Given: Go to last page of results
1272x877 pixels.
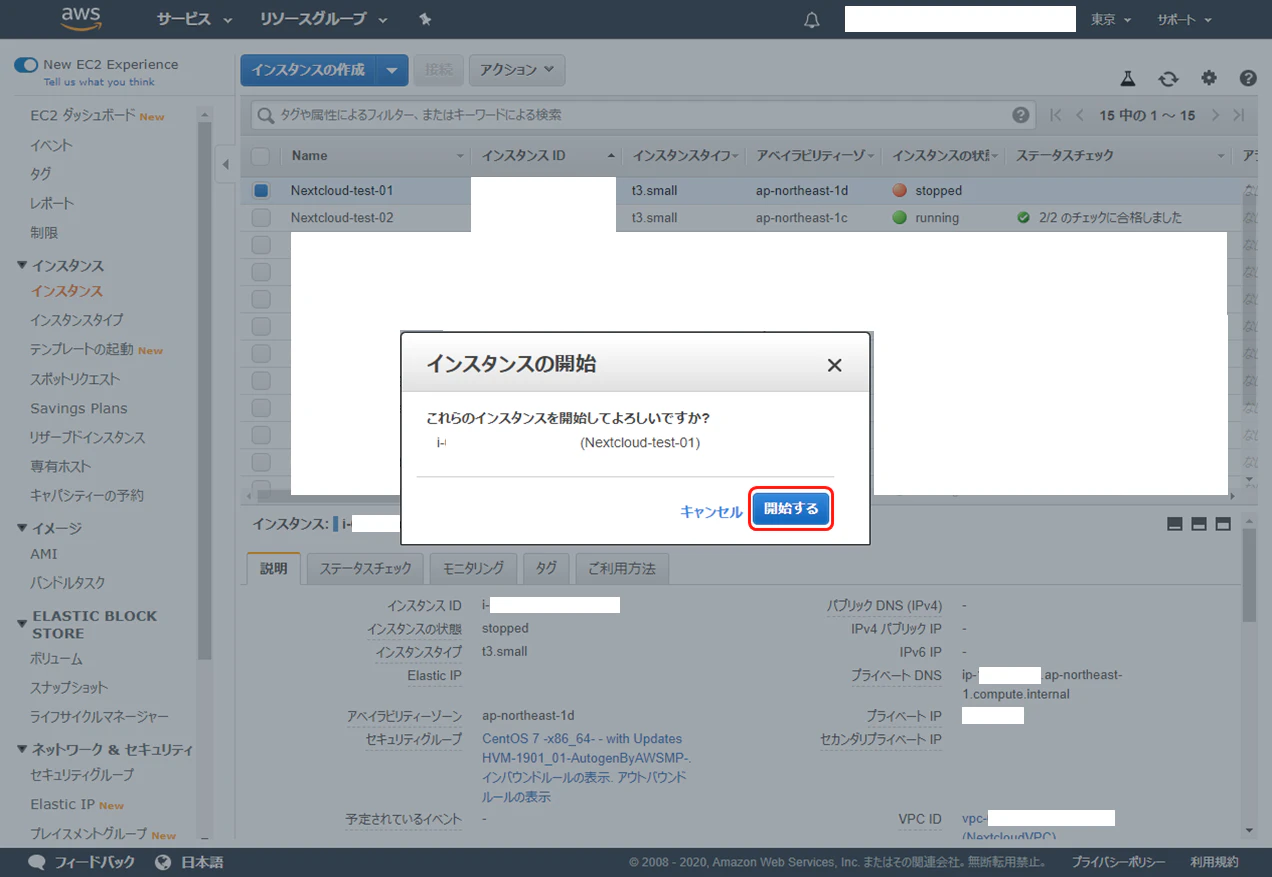Looking at the screenshot, I should click(1239, 115).
